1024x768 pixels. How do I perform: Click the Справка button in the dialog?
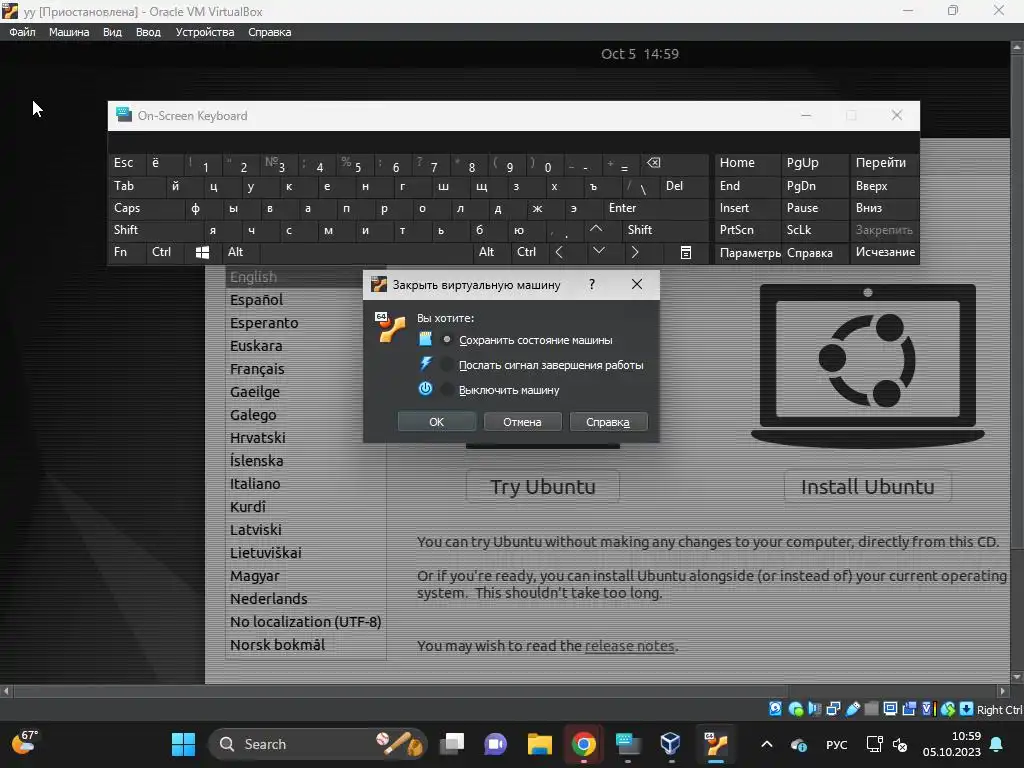point(608,422)
